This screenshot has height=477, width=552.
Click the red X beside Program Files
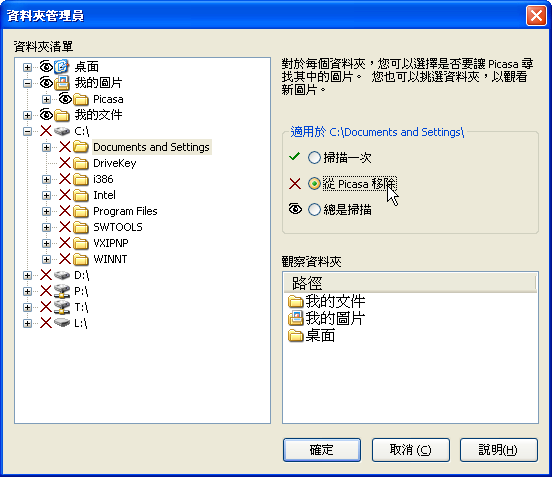click(x=65, y=211)
